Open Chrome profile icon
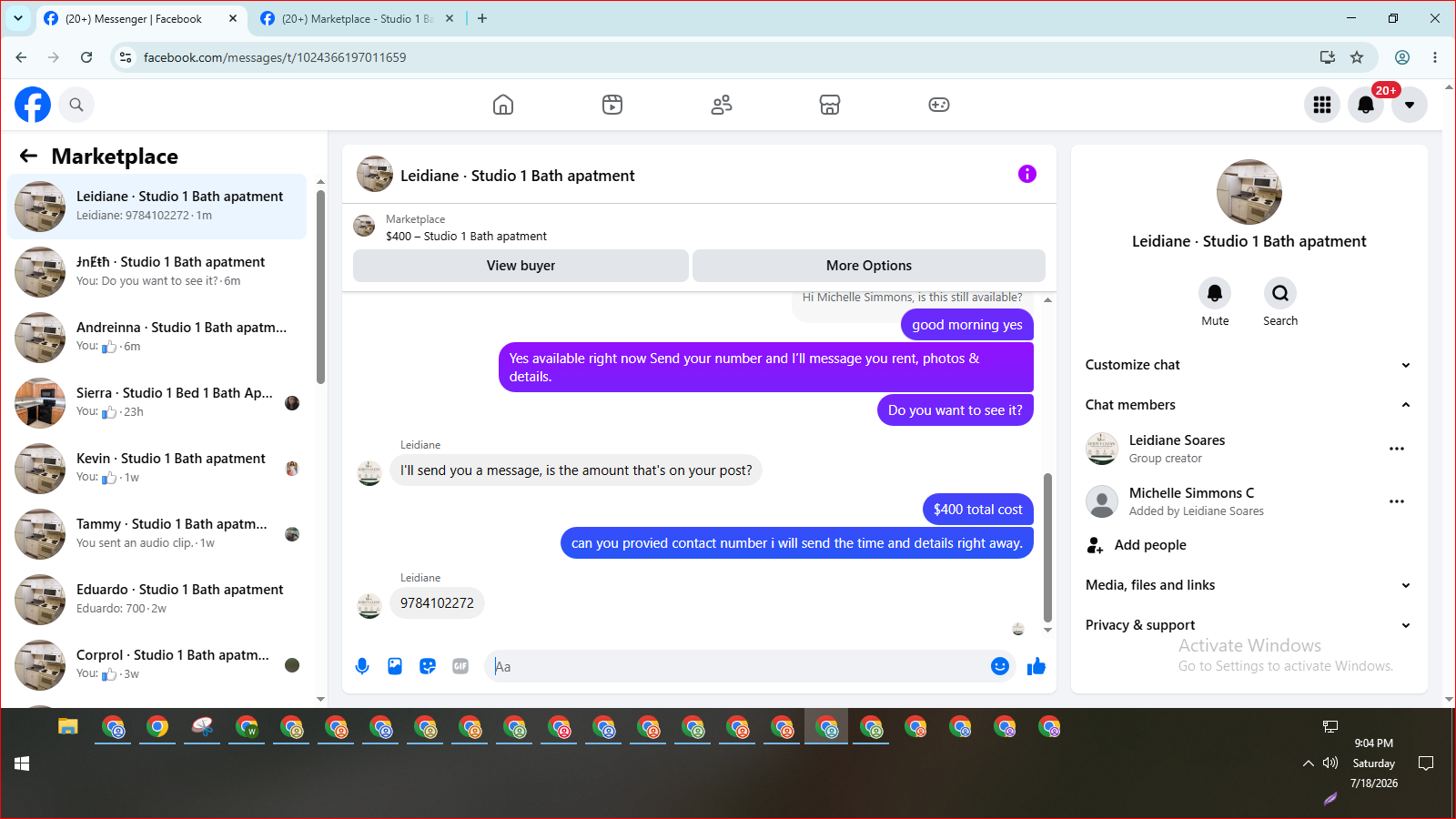Screen dimensions: 1456x819 1402,57
